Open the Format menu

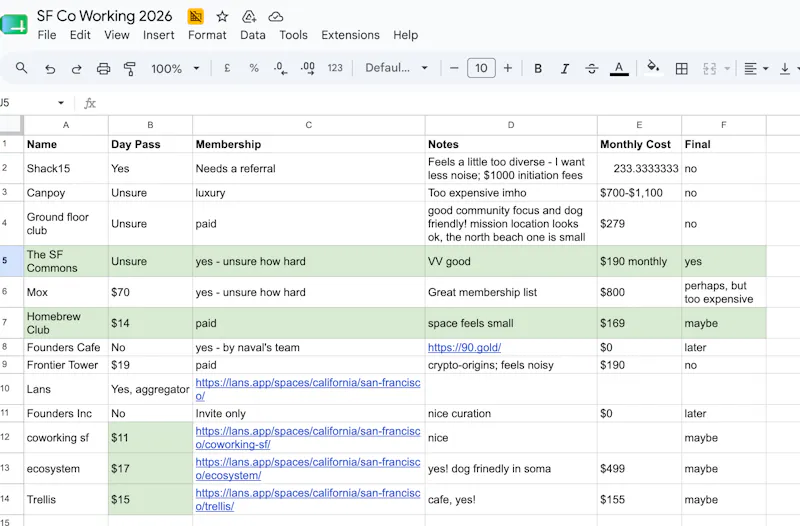(207, 35)
